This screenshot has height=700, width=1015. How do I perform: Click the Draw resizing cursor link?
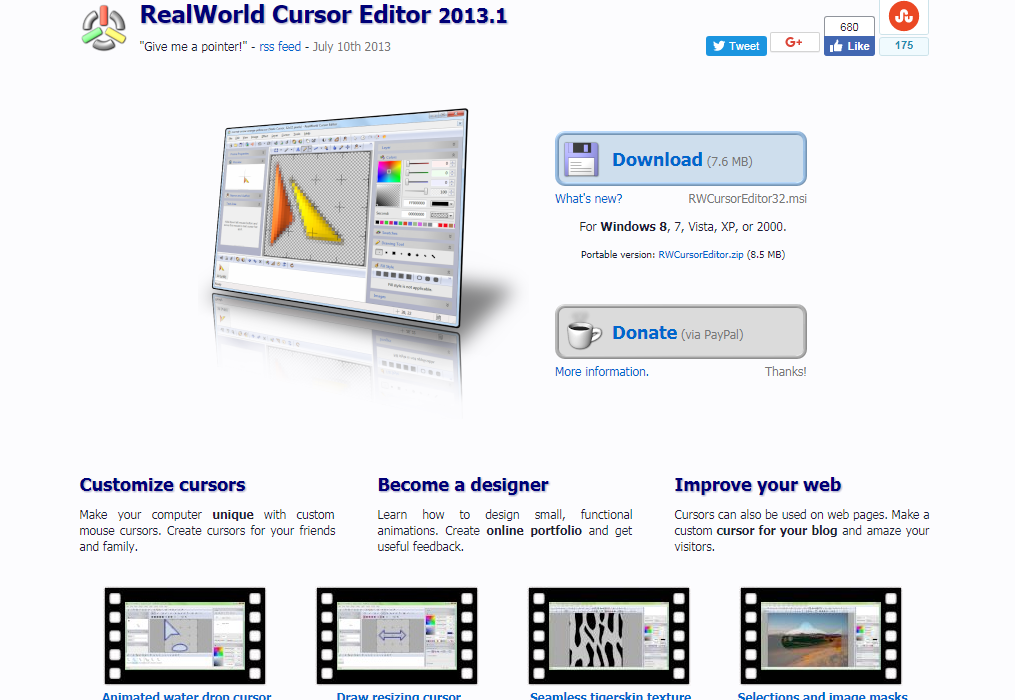(x=399, y=695)
